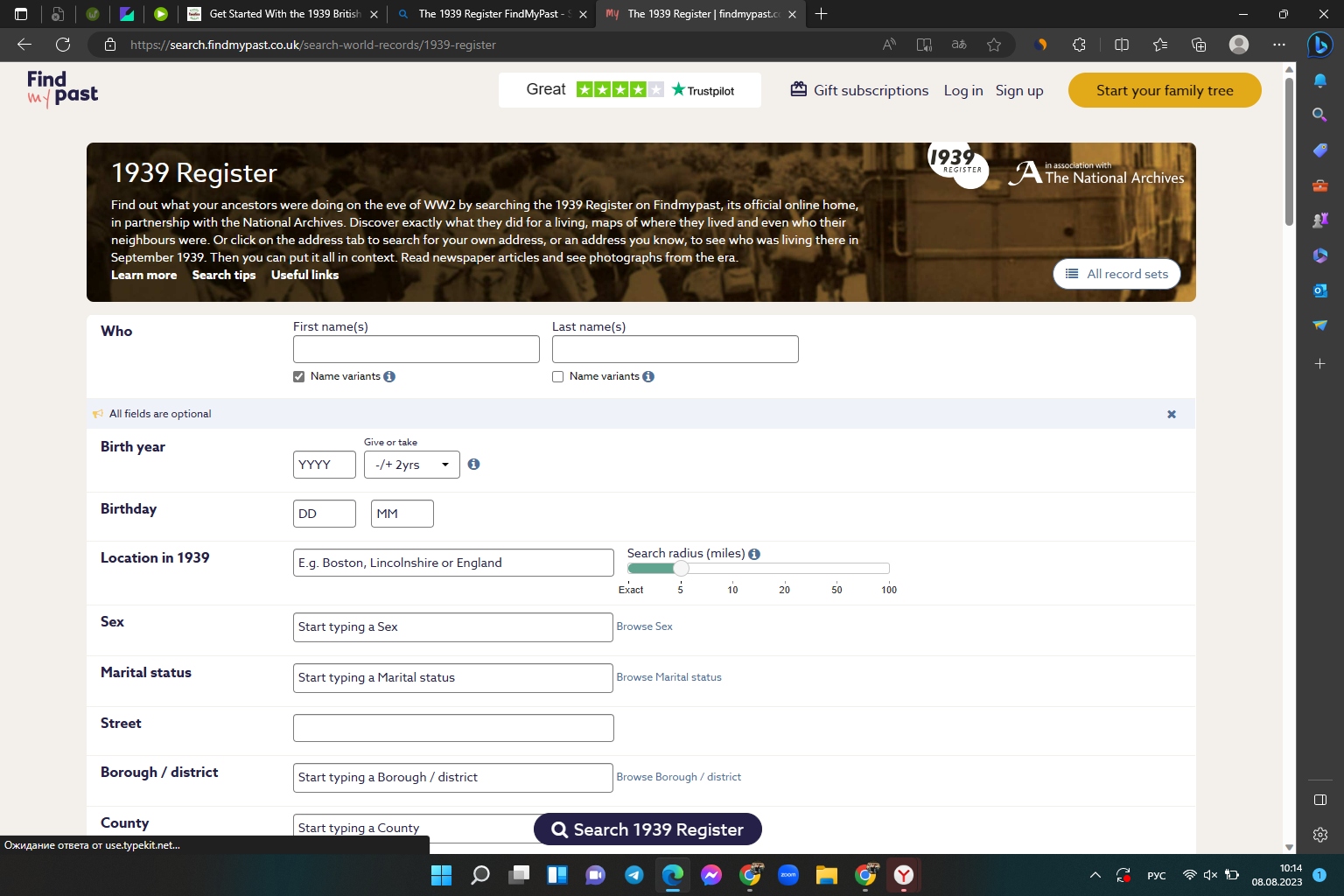Open info tooltip for last name variants
Screen dimensions: 1344x896
click(x=648, y=376)
